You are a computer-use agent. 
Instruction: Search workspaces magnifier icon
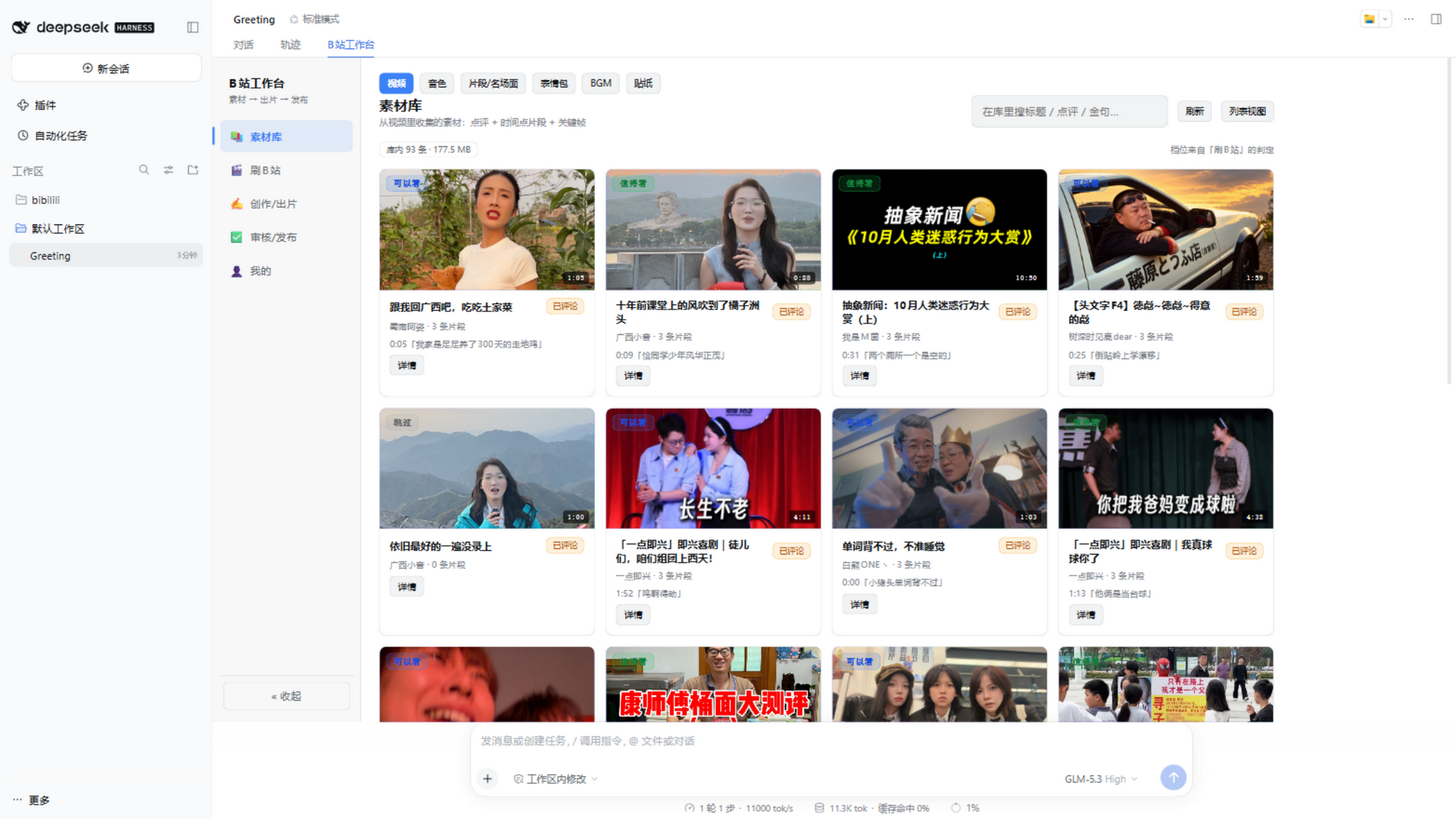tap(144, 170)
